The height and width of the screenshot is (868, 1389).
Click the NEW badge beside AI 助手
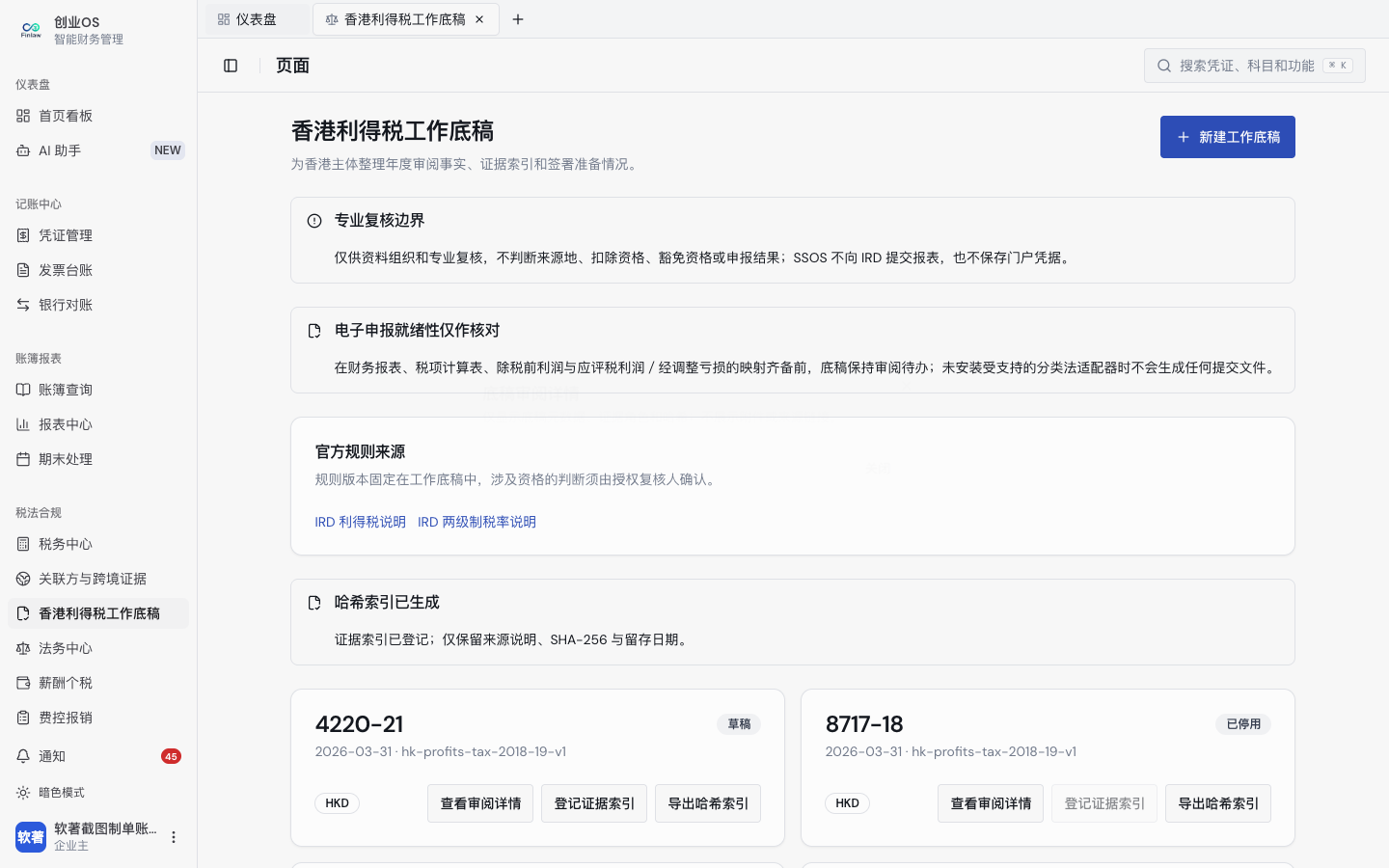click(168, 150)
